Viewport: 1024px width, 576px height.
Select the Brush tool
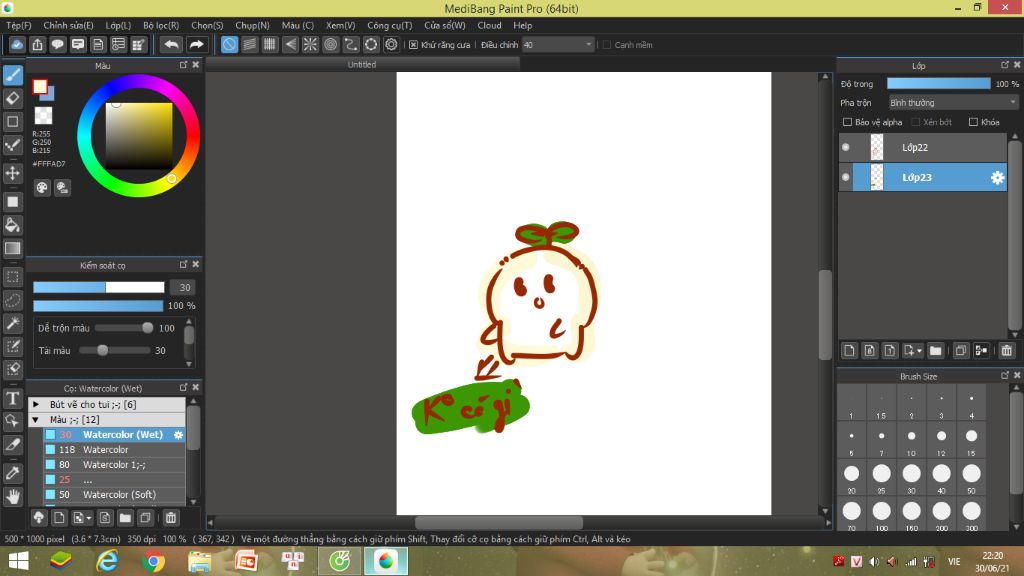tap(13, 75)
